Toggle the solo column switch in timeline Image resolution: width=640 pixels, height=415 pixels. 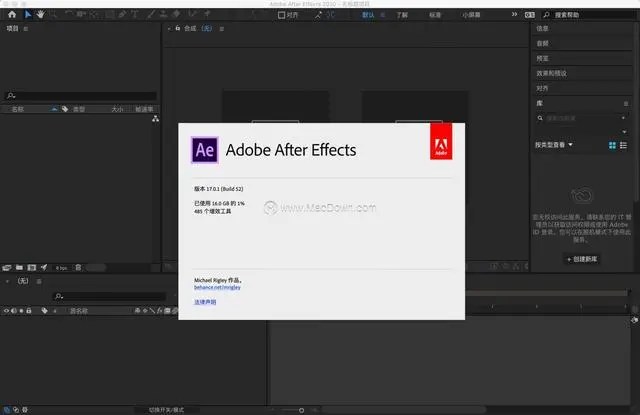[21, 311]
